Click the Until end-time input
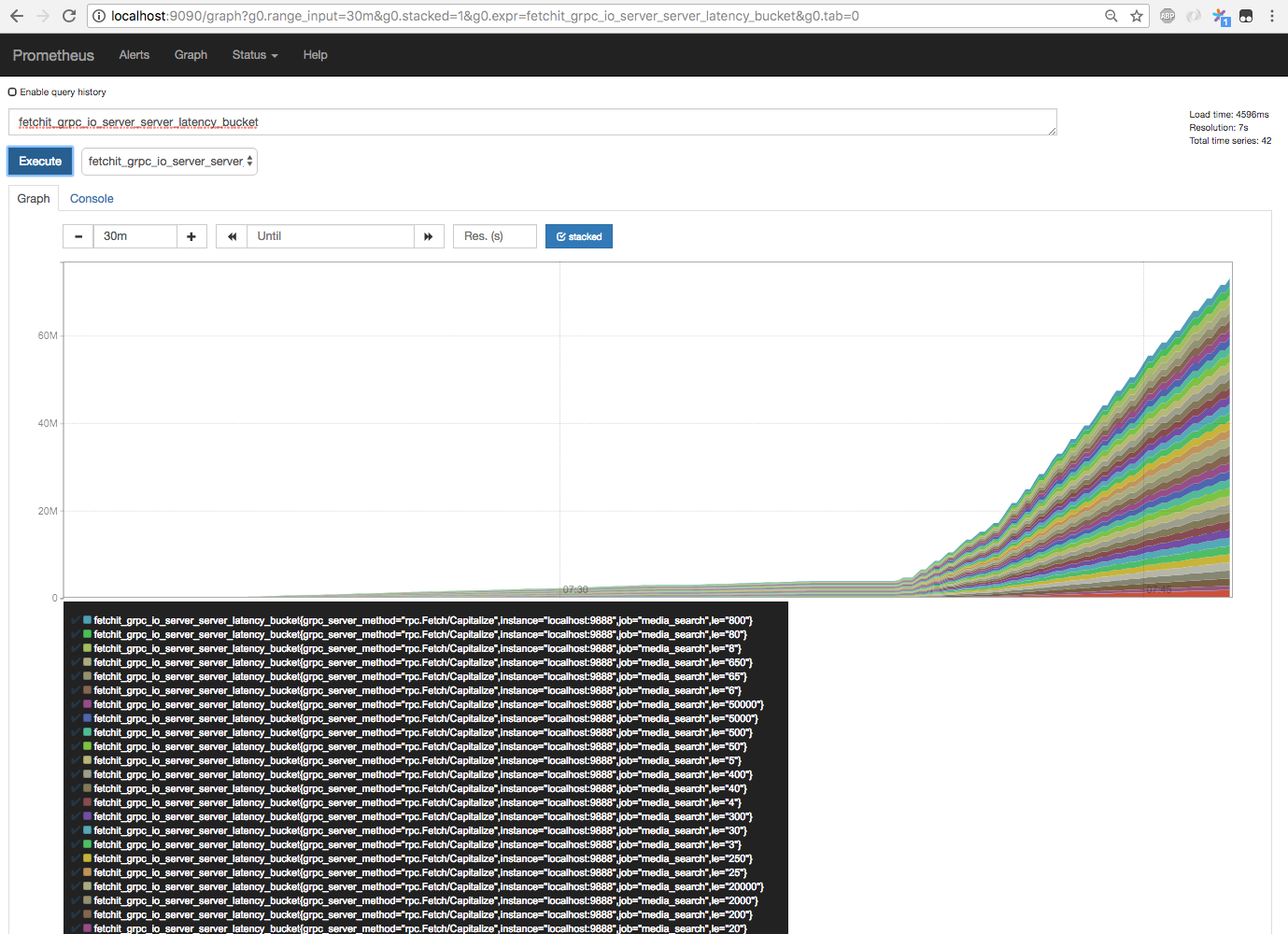Screen dimensions: 1288x934 point(330,236)
